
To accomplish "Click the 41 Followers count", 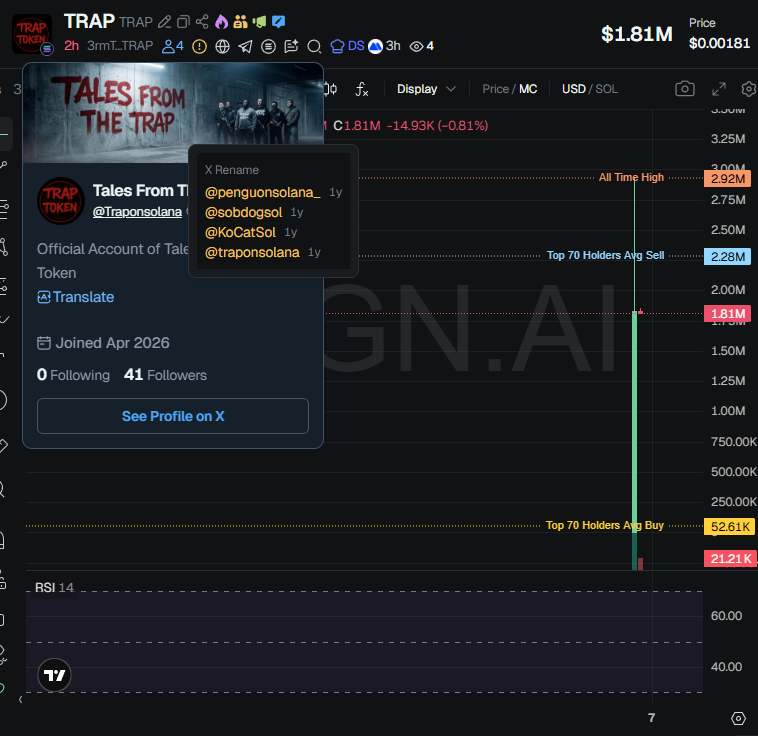I will tap(165, 375).
